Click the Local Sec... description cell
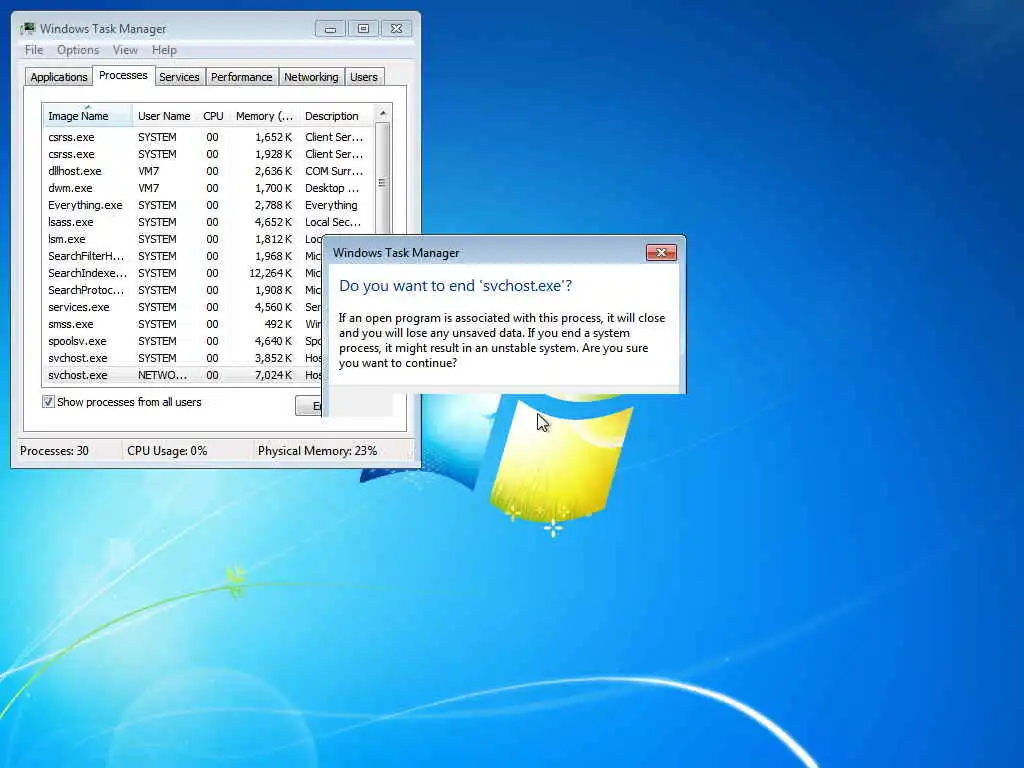 [332, 222]
